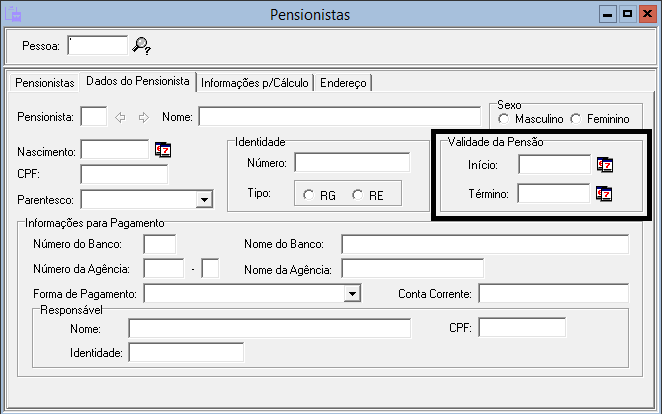Expand the Forma de Pagamento dropdown
Screen dimensions: 664x414
click(x=351, y=293)
